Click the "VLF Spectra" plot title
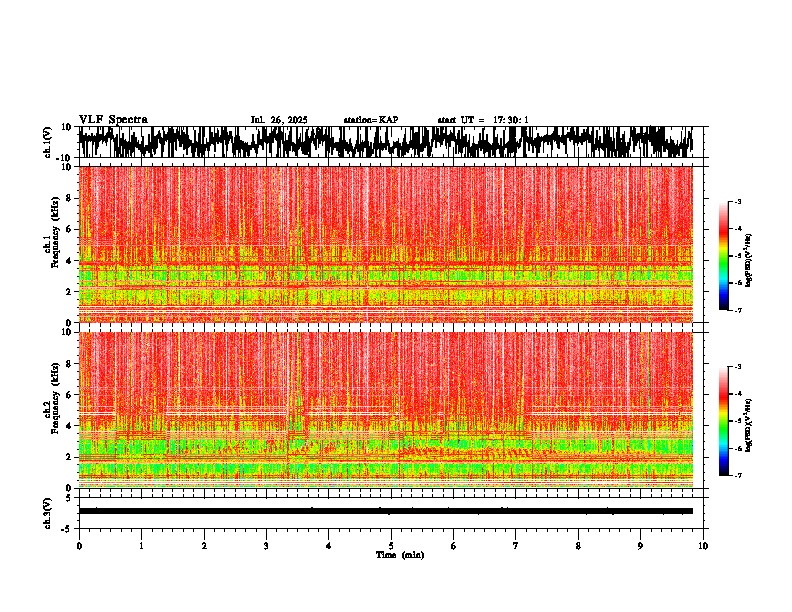Image resolution: width=792 pixels, height=612 pixels. pyautogui.click(x=113, y=120)
